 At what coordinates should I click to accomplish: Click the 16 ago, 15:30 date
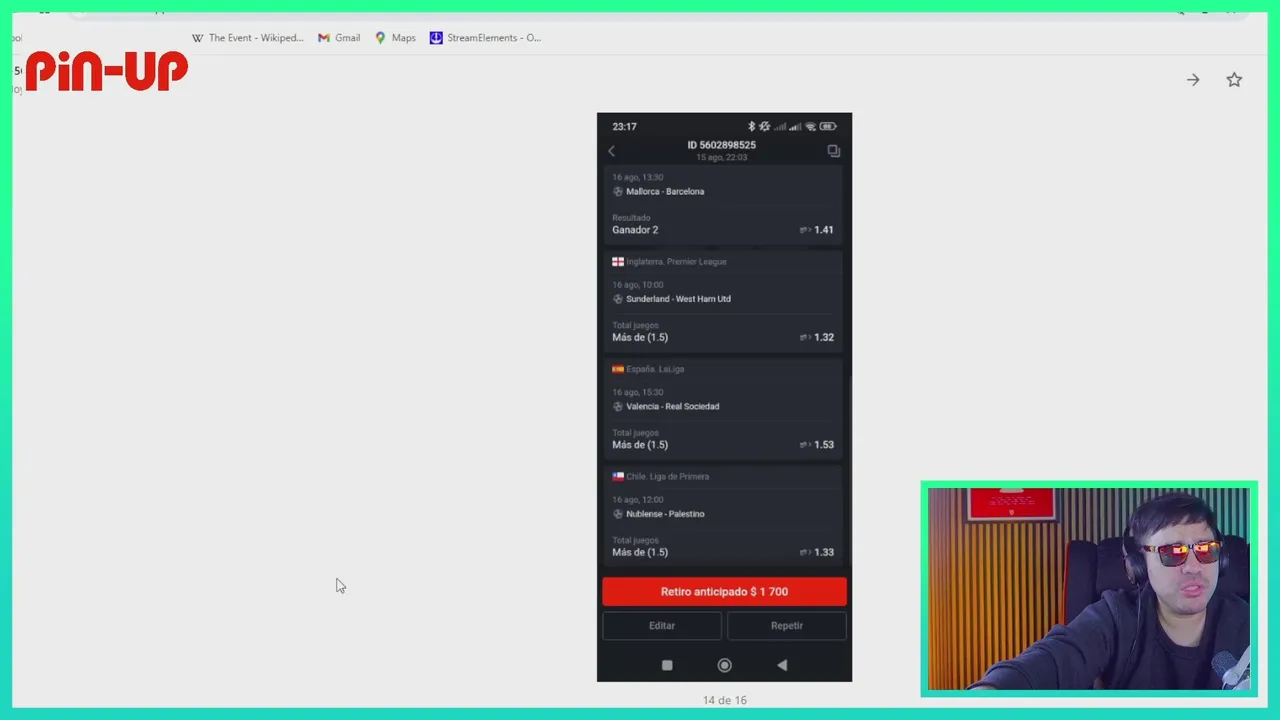638,393
